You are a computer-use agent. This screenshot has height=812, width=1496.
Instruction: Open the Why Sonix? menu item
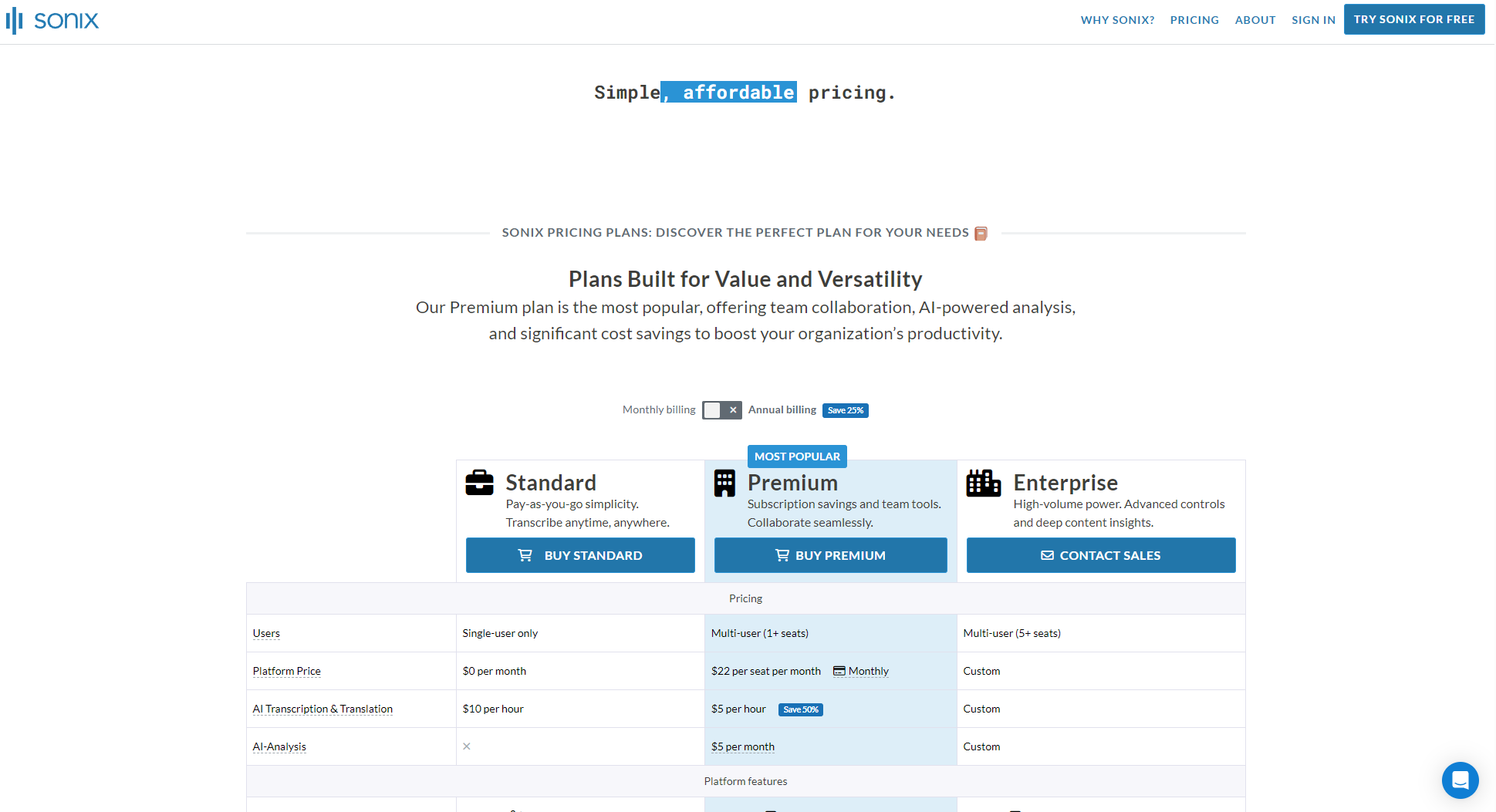tap(1117, 20)
